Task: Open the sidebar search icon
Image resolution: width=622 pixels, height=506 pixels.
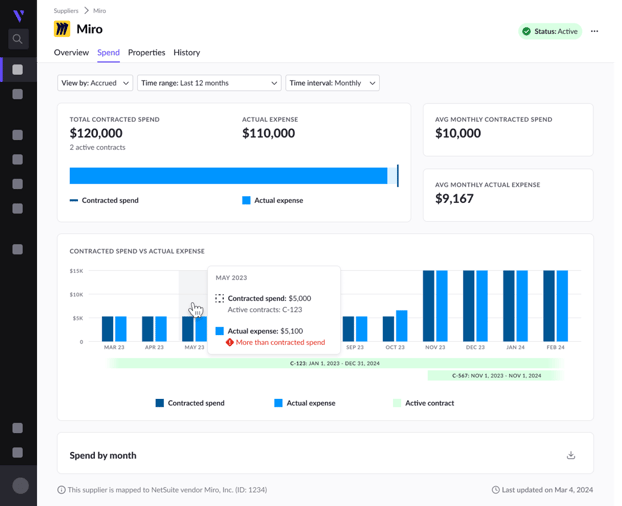Action: tap(17, 39)
